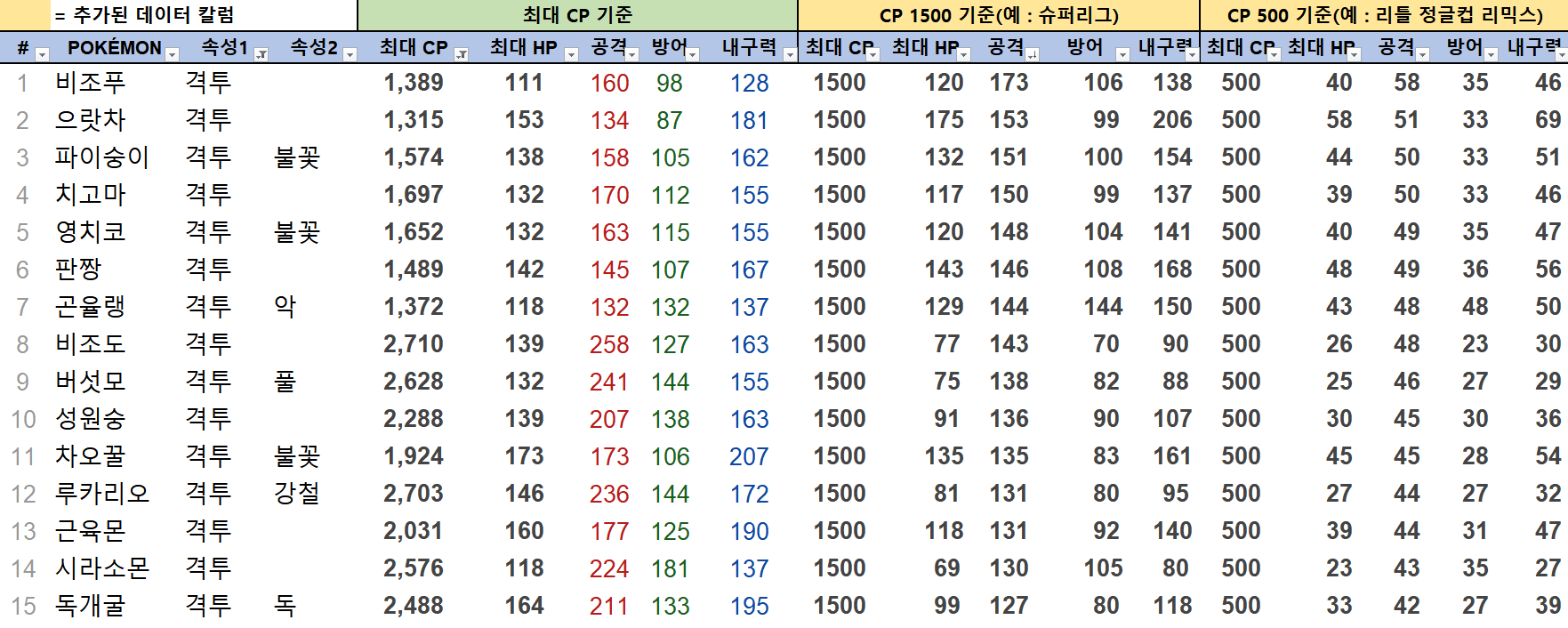
Task: Select the Pokémon name cell 으랏차
Action: pos(91,120)
